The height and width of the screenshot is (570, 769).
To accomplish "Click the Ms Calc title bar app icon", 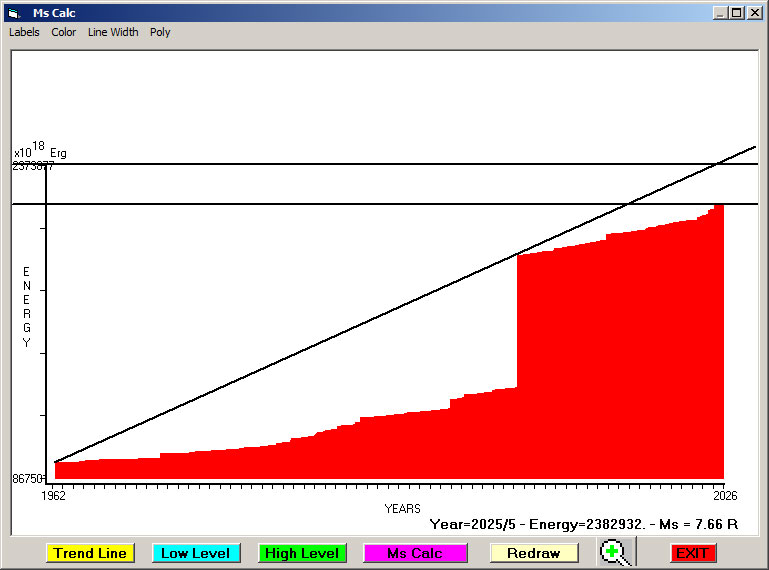I will (x=13, y=13).
